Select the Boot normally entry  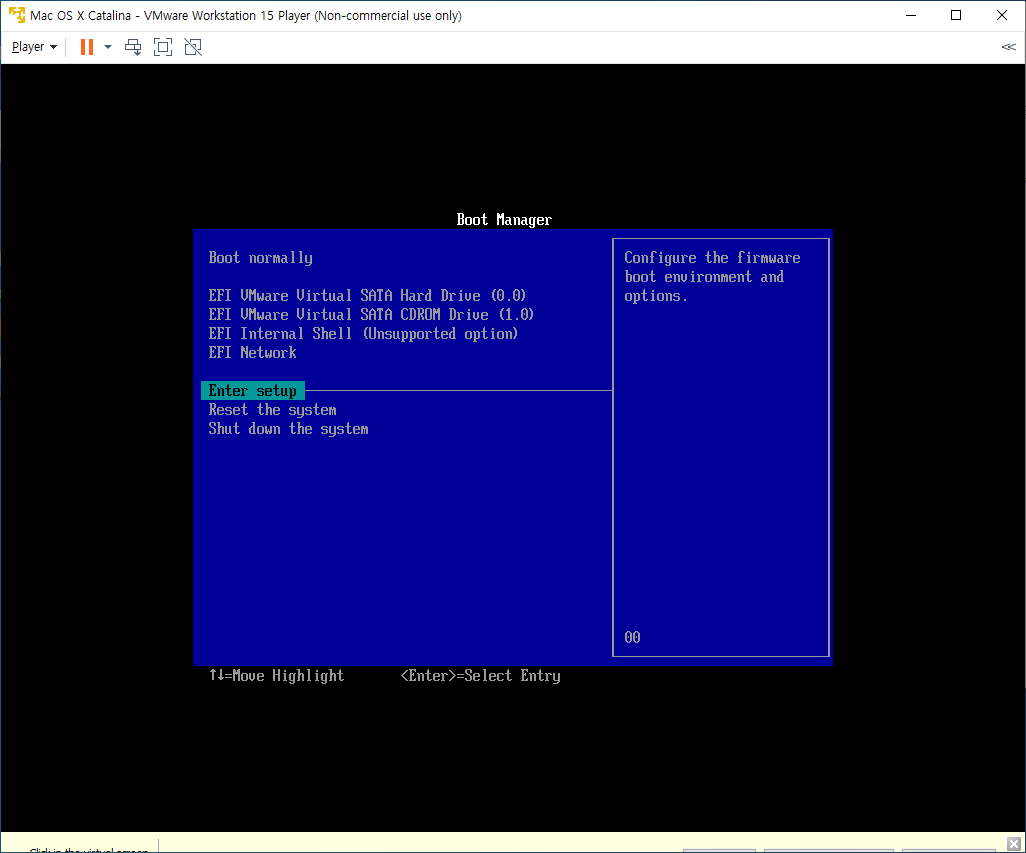pyautogui.click(x=260, y=258)
